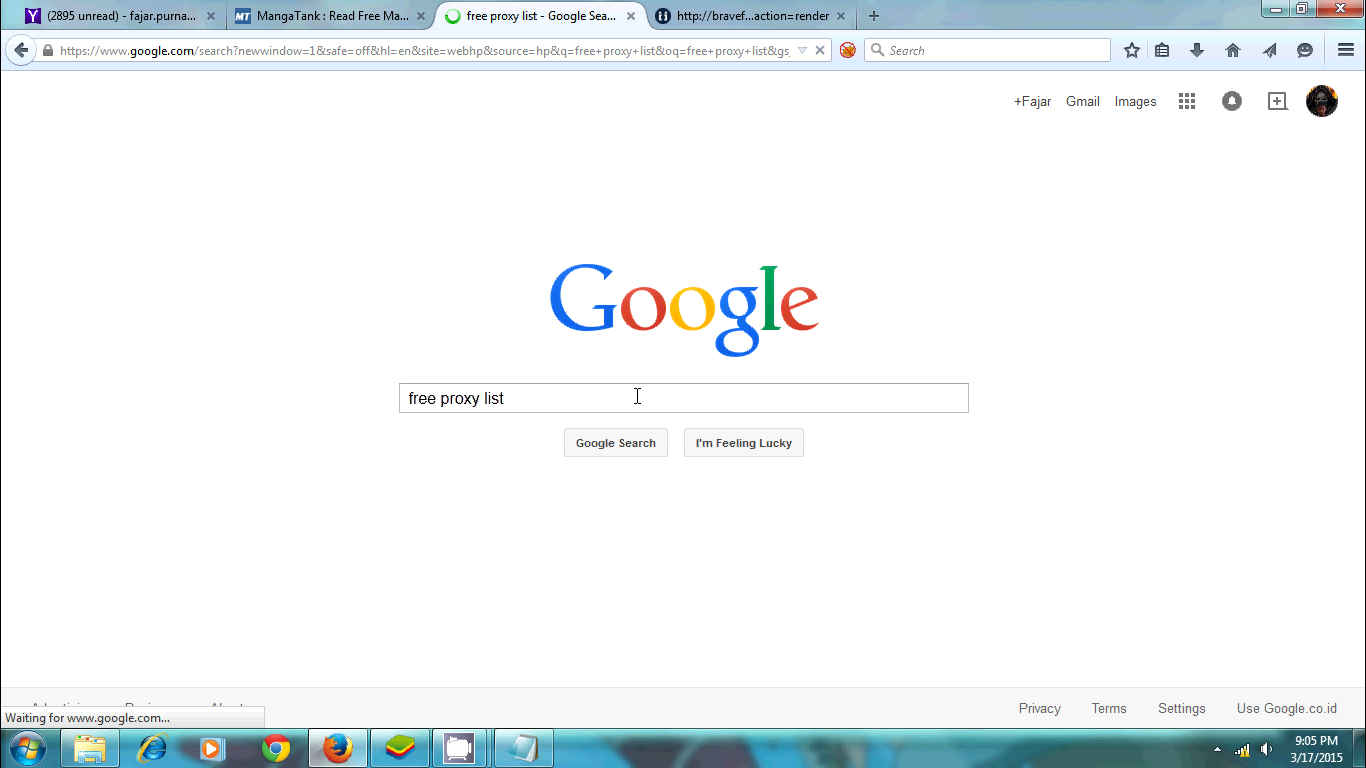Click the paper plane toolbar icon
The width and height of the screenshot is (1366, 768).
(x=1269, y=50)
